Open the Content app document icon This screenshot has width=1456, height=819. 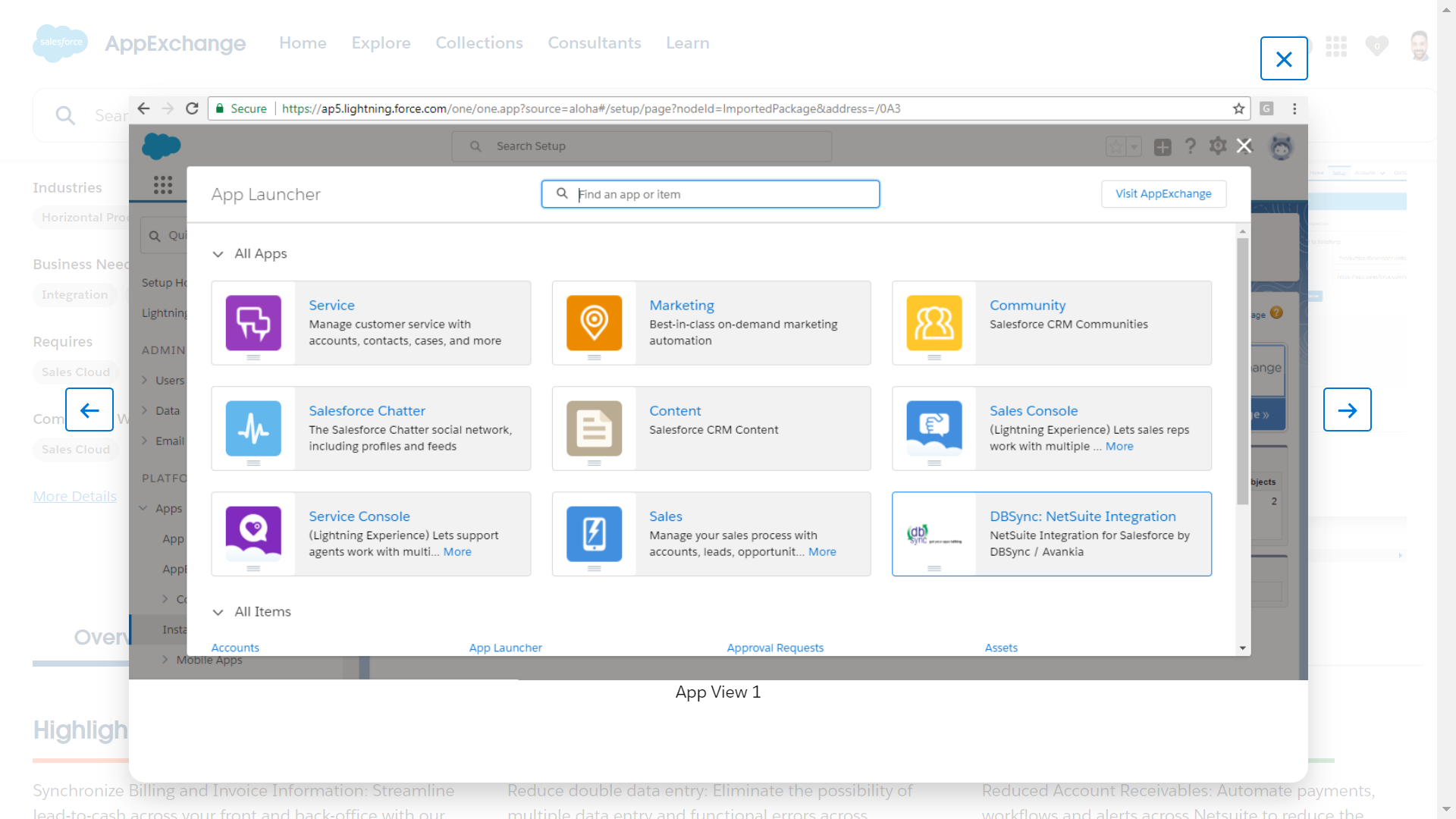click(594, 428)
